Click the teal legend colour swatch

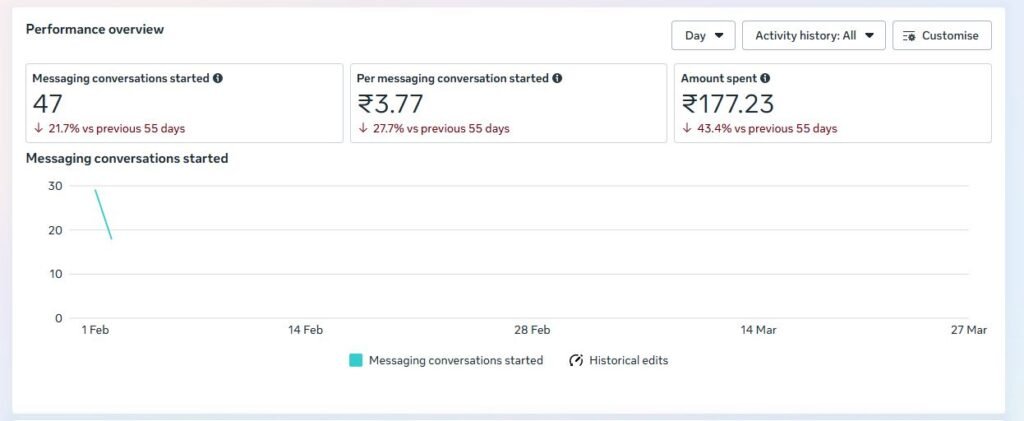pos(356,360)
